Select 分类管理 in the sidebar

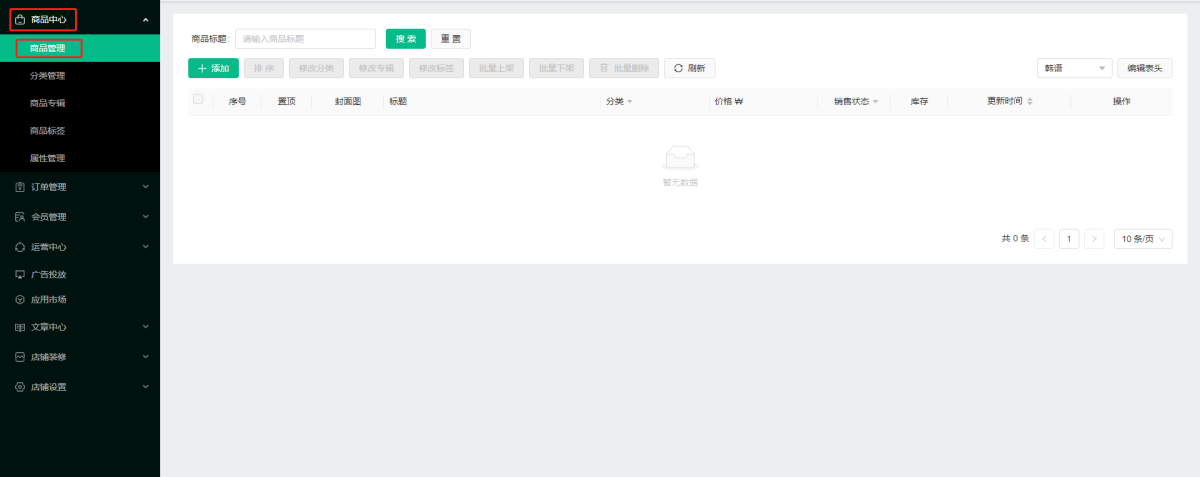[x=48, y=76]
